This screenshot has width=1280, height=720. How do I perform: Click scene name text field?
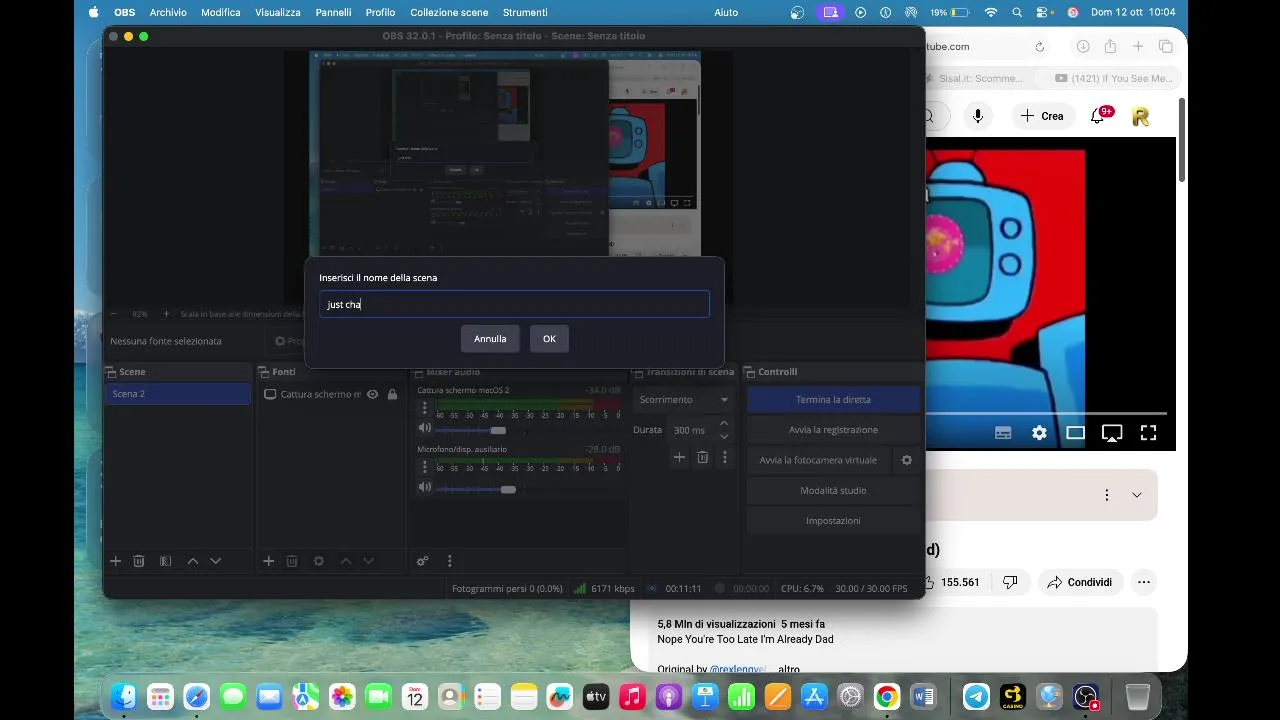[514, 304]
